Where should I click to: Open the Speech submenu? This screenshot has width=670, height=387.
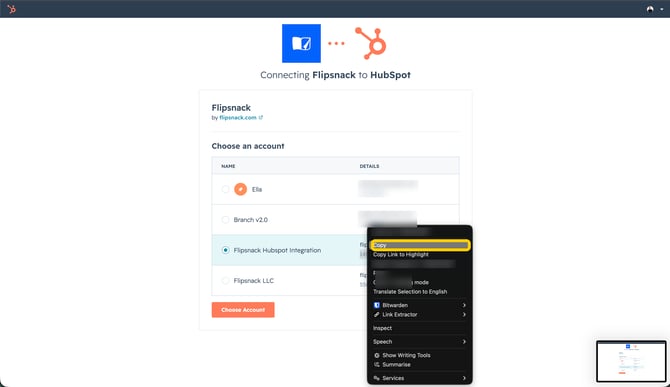pyautogui.click(x=420, y=342)
